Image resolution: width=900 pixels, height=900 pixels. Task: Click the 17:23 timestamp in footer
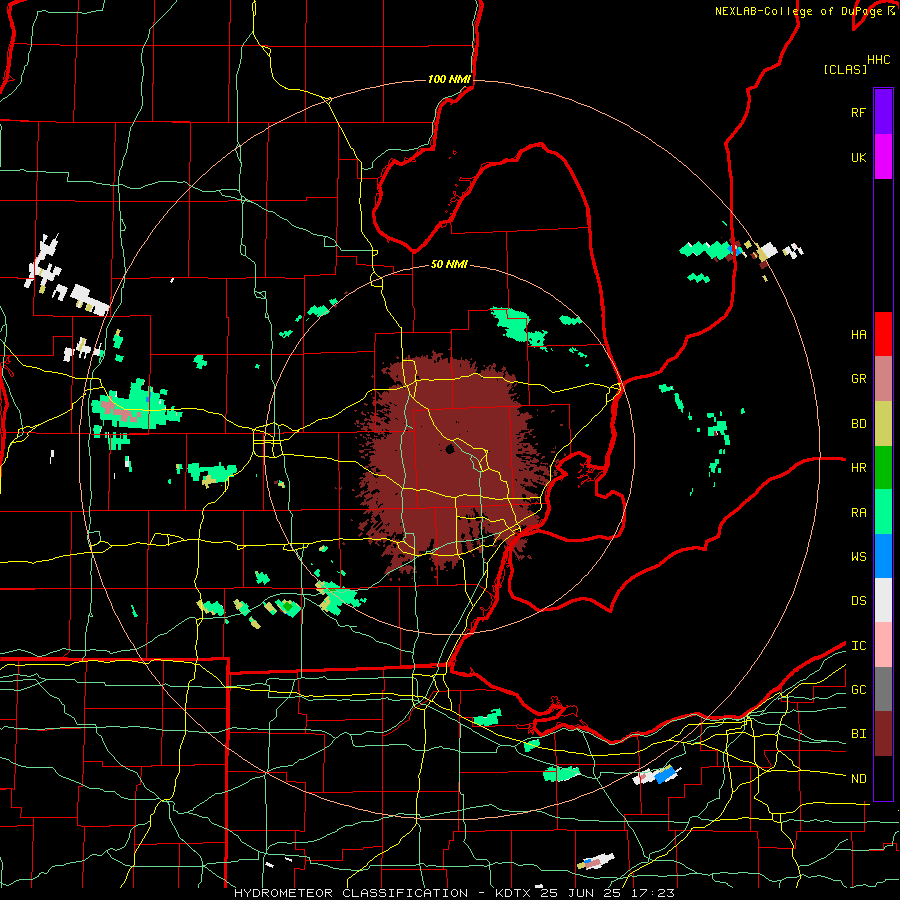point(654,893)
